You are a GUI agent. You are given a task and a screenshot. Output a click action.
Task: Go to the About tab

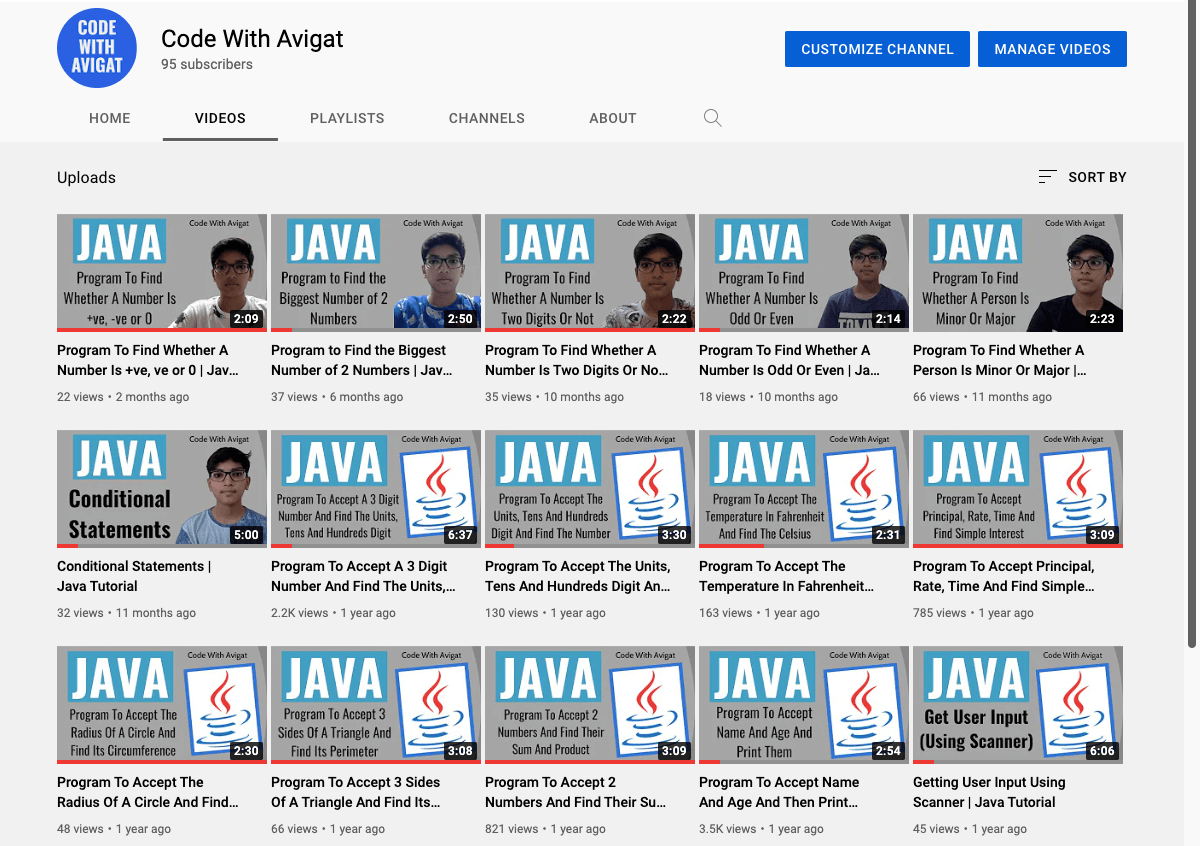(x=612, y=118)
